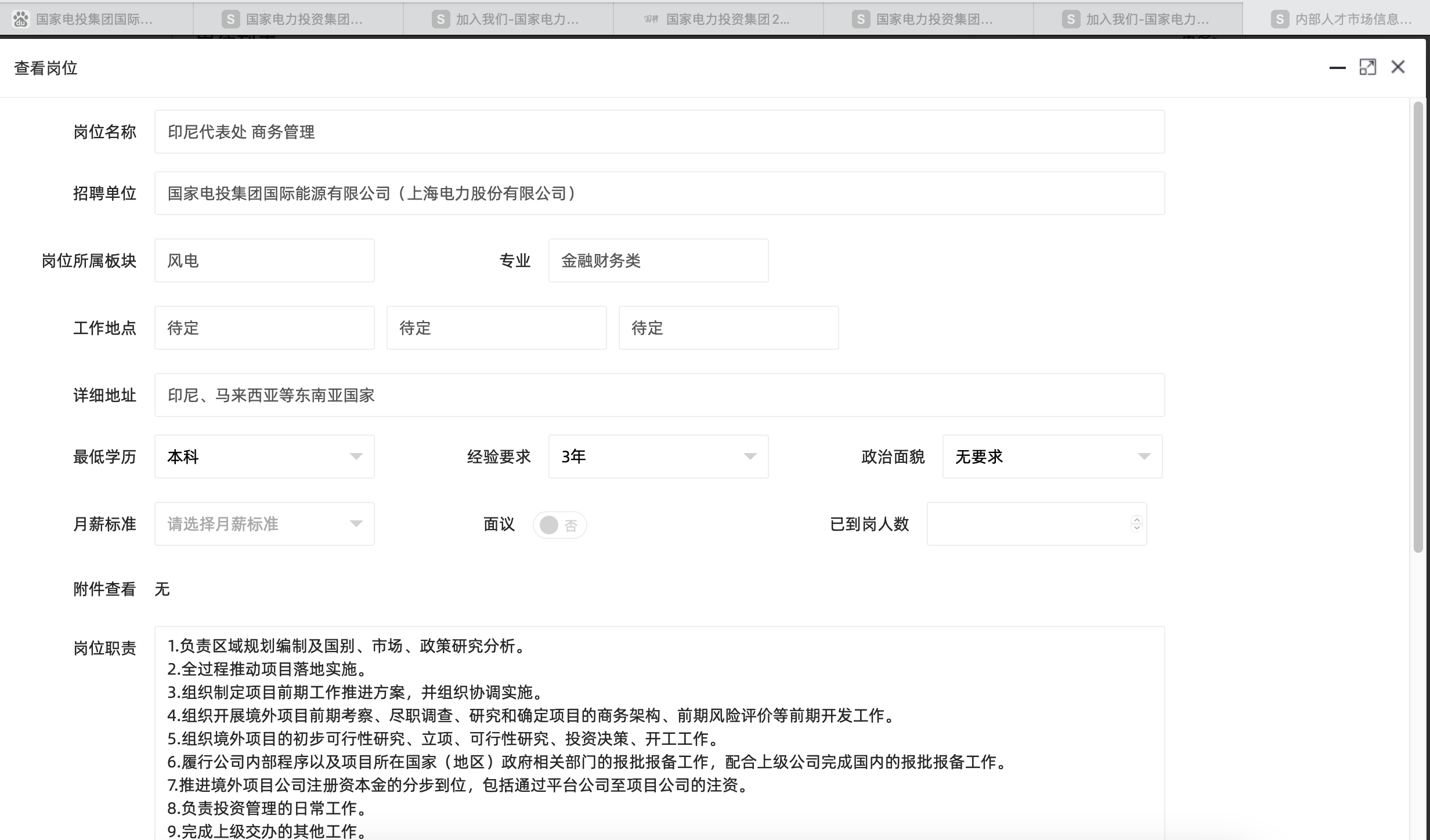Screen dimensions: 1430x840
Task: Click the 专业 field showing 金融财务类
Action: coord(658,260)
